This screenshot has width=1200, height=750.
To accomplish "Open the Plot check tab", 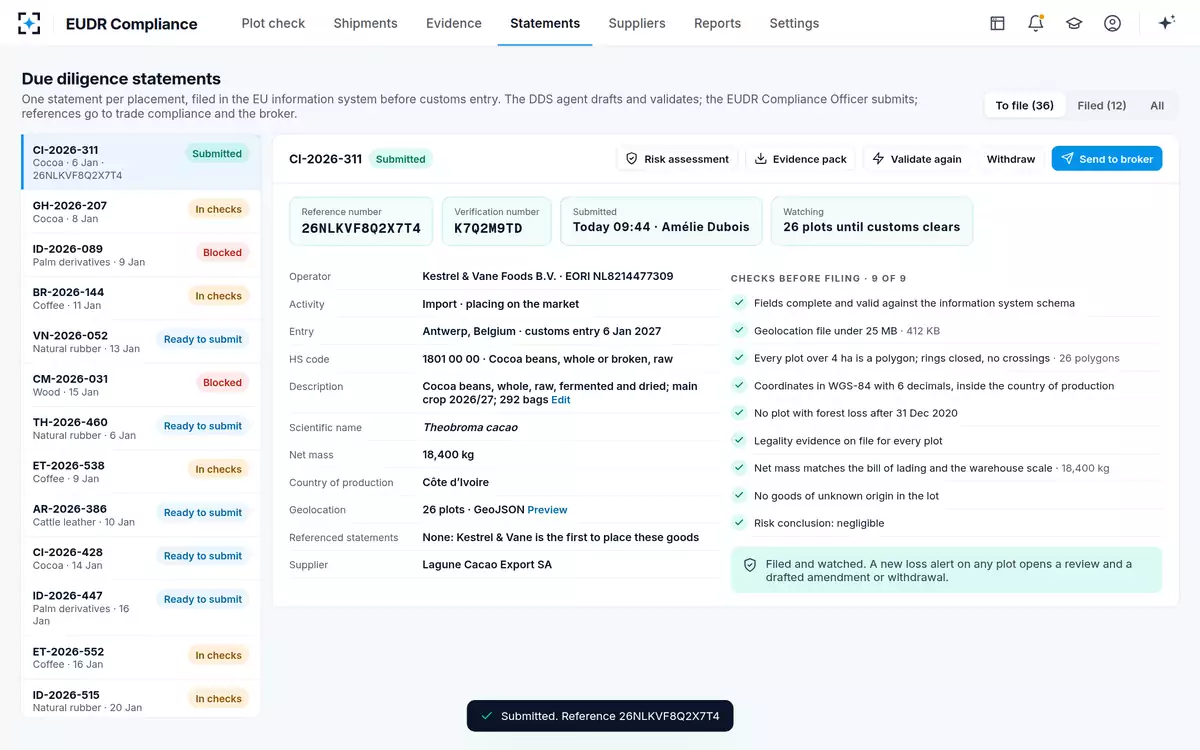I will (273, 23).
